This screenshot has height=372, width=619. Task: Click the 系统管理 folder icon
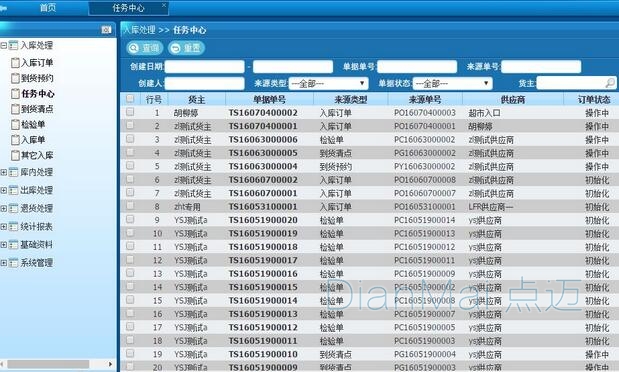pos(13,263)
